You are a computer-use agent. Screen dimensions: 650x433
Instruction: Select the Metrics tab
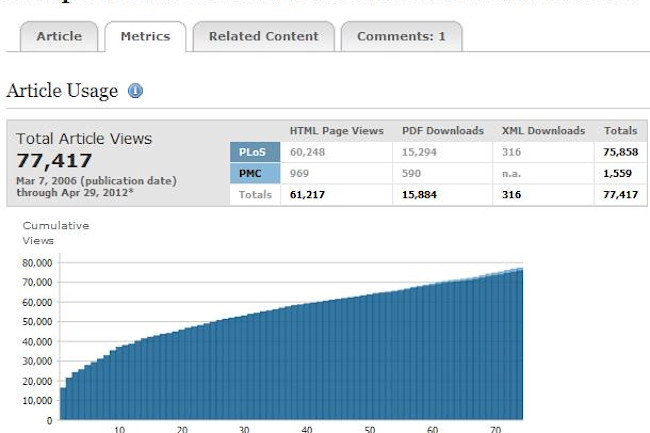(146, 36)
